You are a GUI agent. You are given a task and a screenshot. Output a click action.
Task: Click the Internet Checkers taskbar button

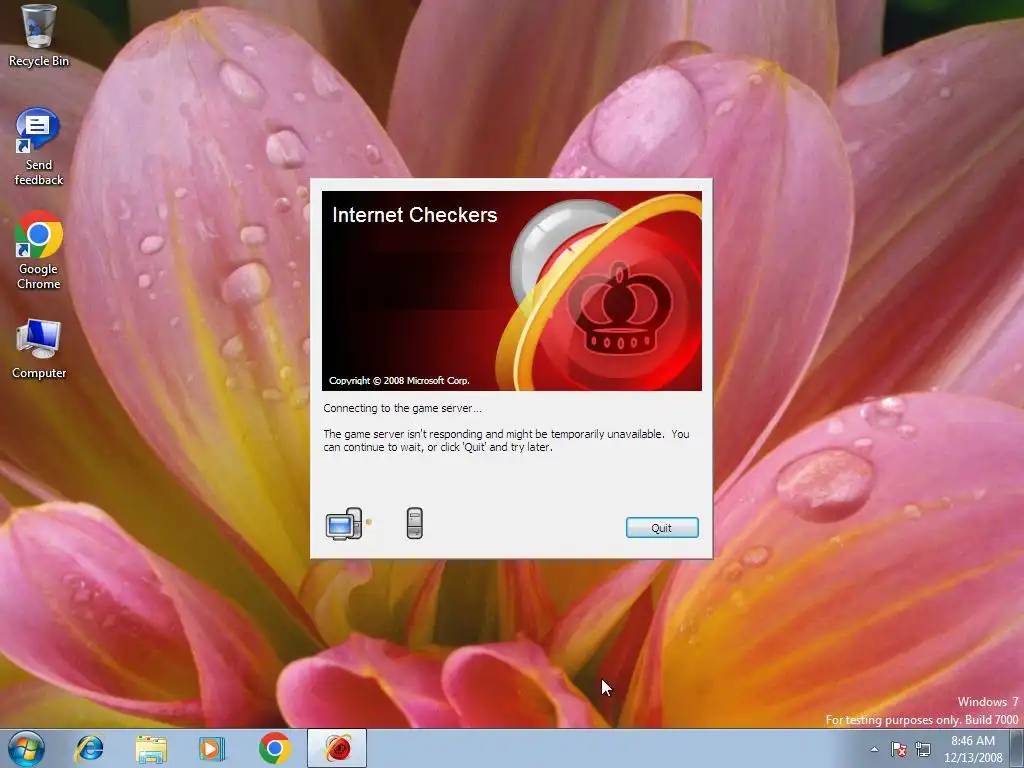click(337, 748)
